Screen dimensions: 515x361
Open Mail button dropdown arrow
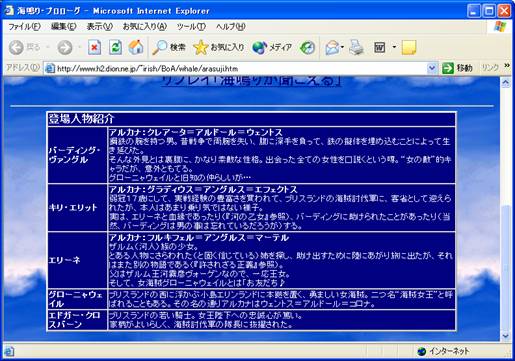(x=342, y=48)
